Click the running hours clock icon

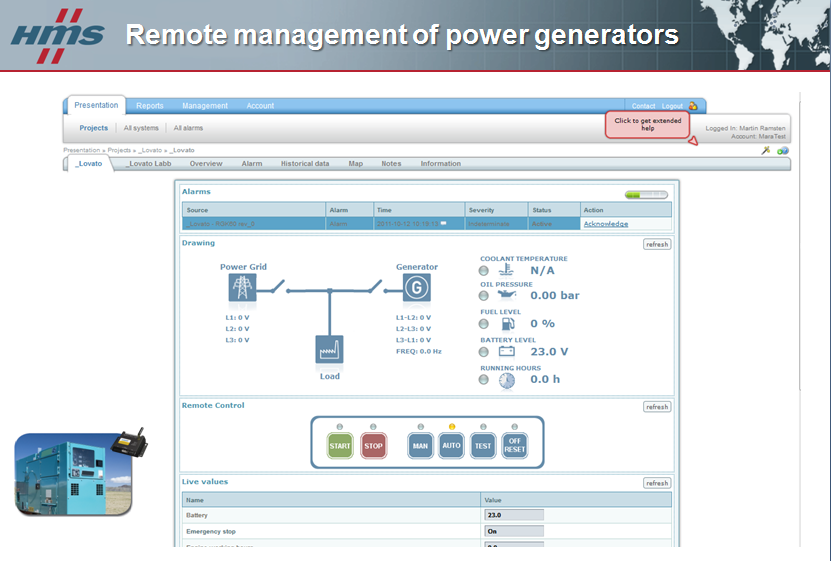coord(507,380)
